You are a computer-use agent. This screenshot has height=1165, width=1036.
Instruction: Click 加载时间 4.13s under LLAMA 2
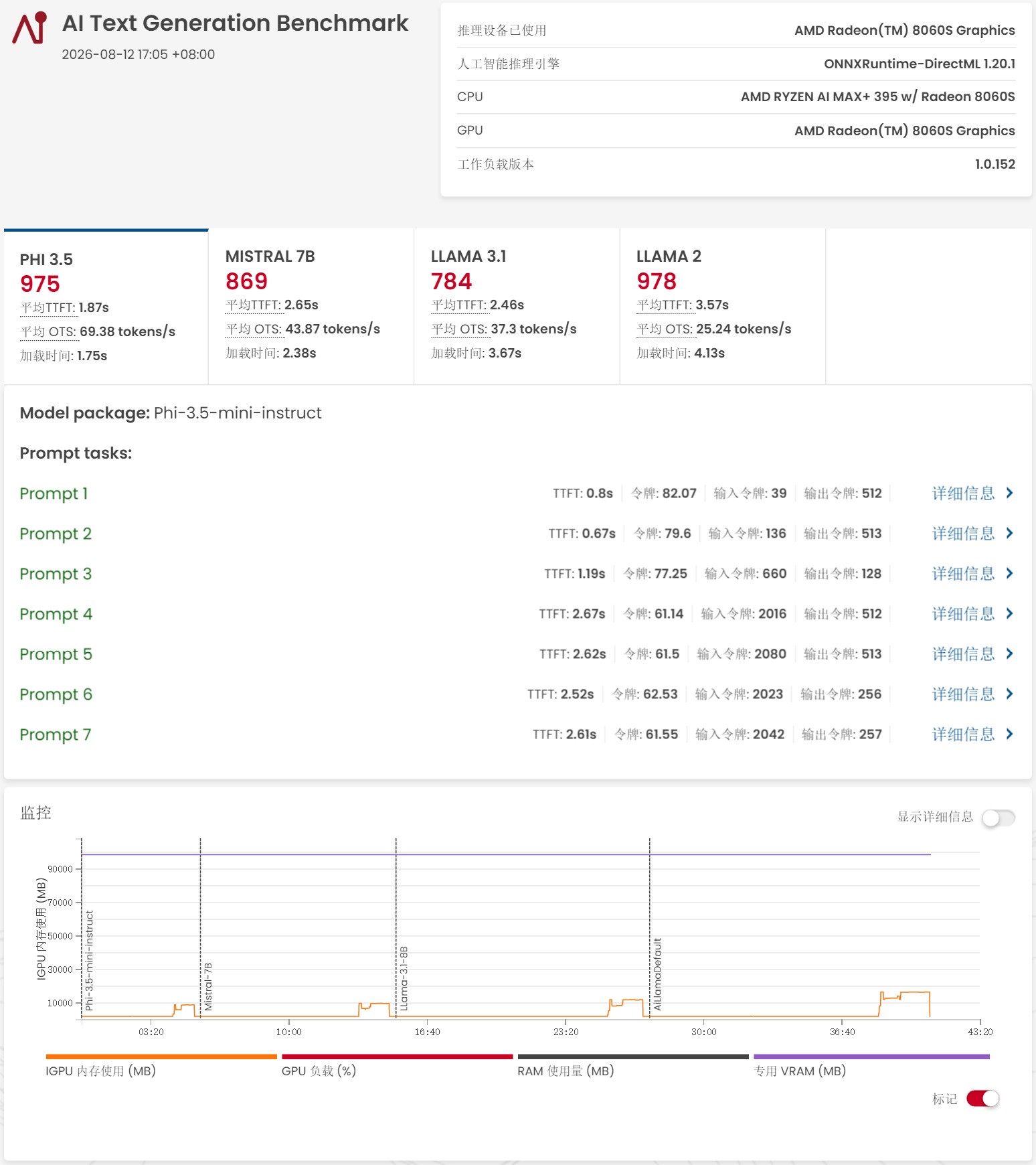pyautogui.click(x=681, y=354)
